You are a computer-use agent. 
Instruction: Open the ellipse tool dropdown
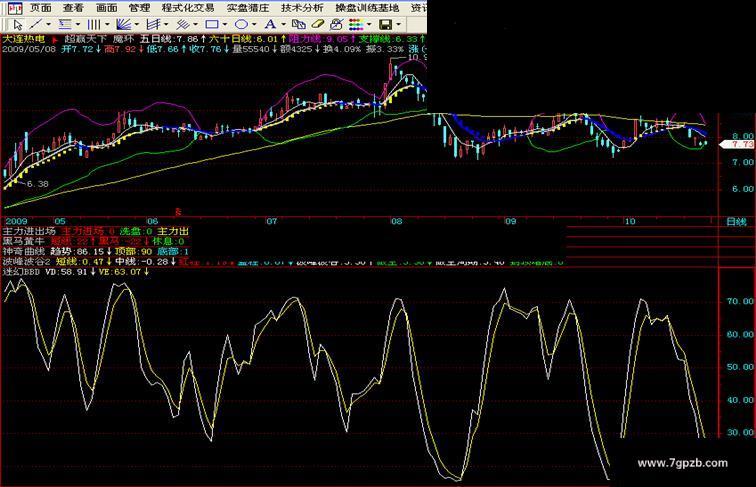coord(254,24)
